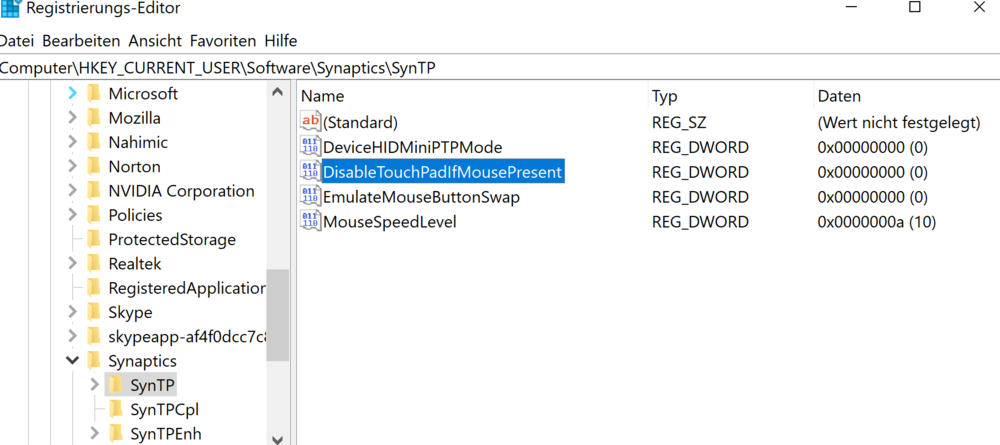Collapse the Synaptics registry key
The height and width of the screenshot is (445, 1000).
72,361
